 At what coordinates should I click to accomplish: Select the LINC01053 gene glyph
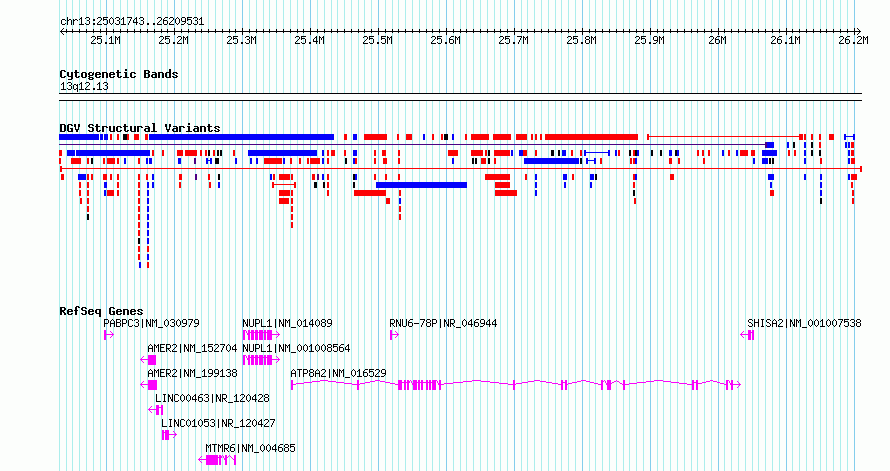click(x=169, y=435)
